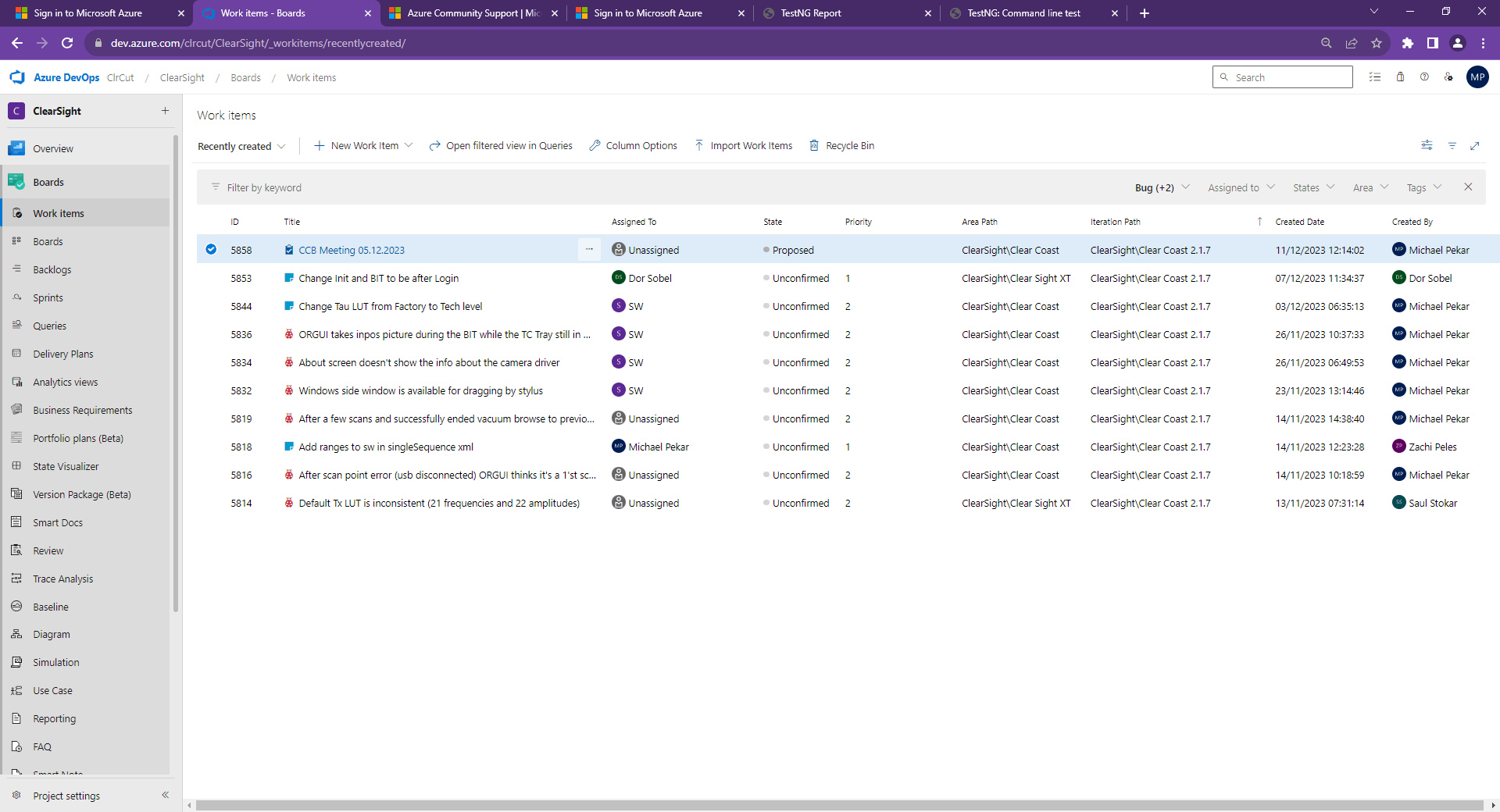Open the marketplace shopping bag icon
This screenshot has width=1500, height=812.
[1400, 77]
